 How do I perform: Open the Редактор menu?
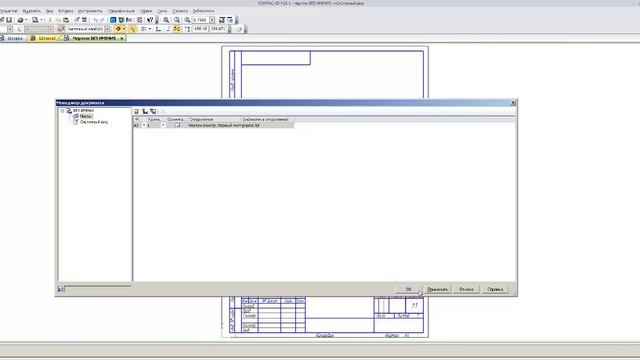(9, 11)
